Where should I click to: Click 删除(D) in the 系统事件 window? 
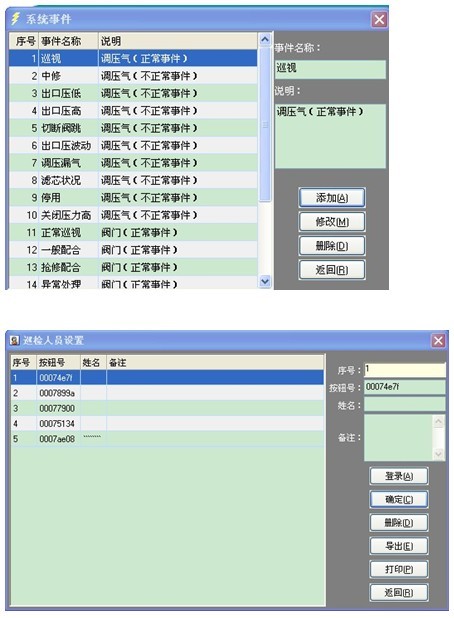click(x=331, y=246)
